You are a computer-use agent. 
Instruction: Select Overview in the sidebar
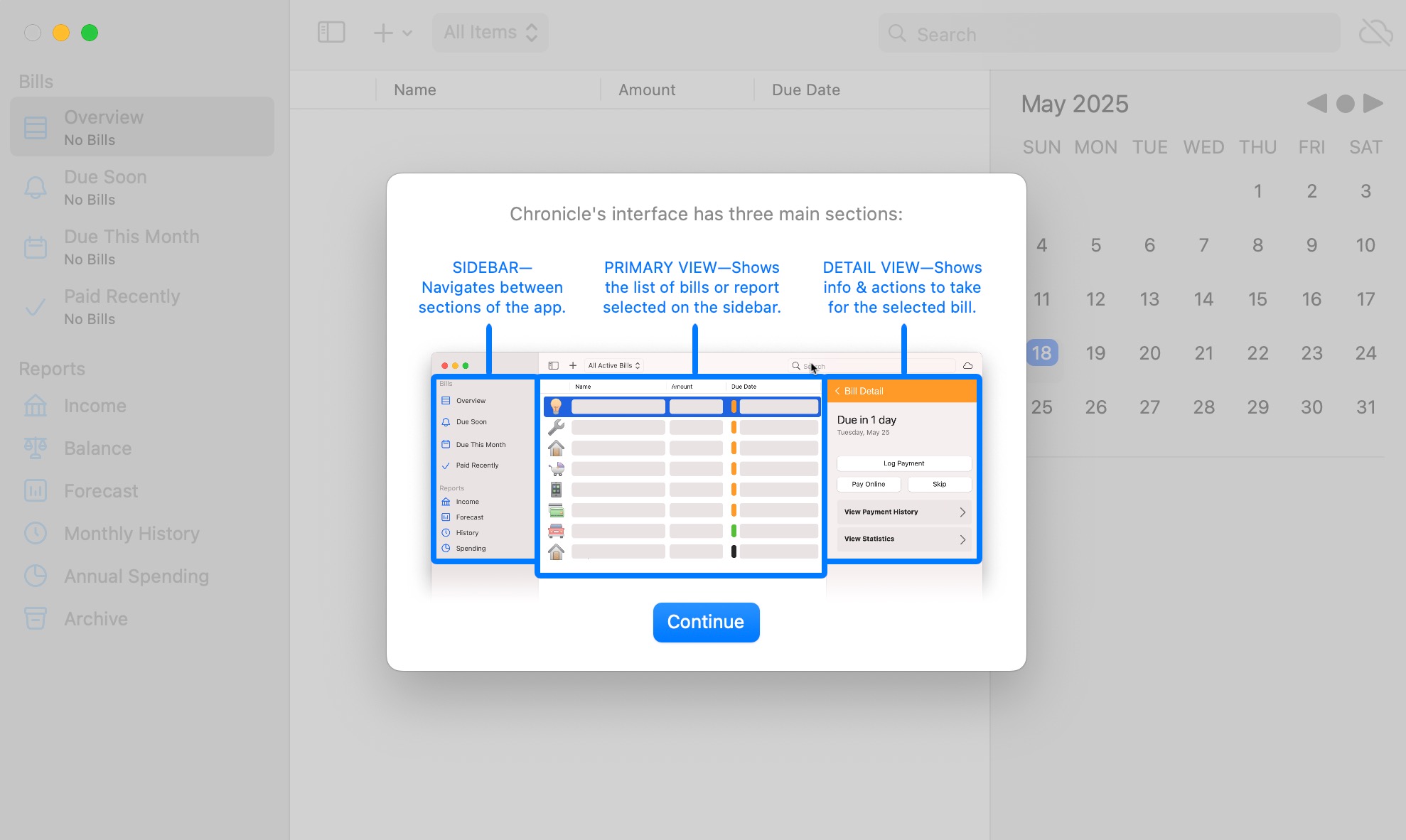142,127
